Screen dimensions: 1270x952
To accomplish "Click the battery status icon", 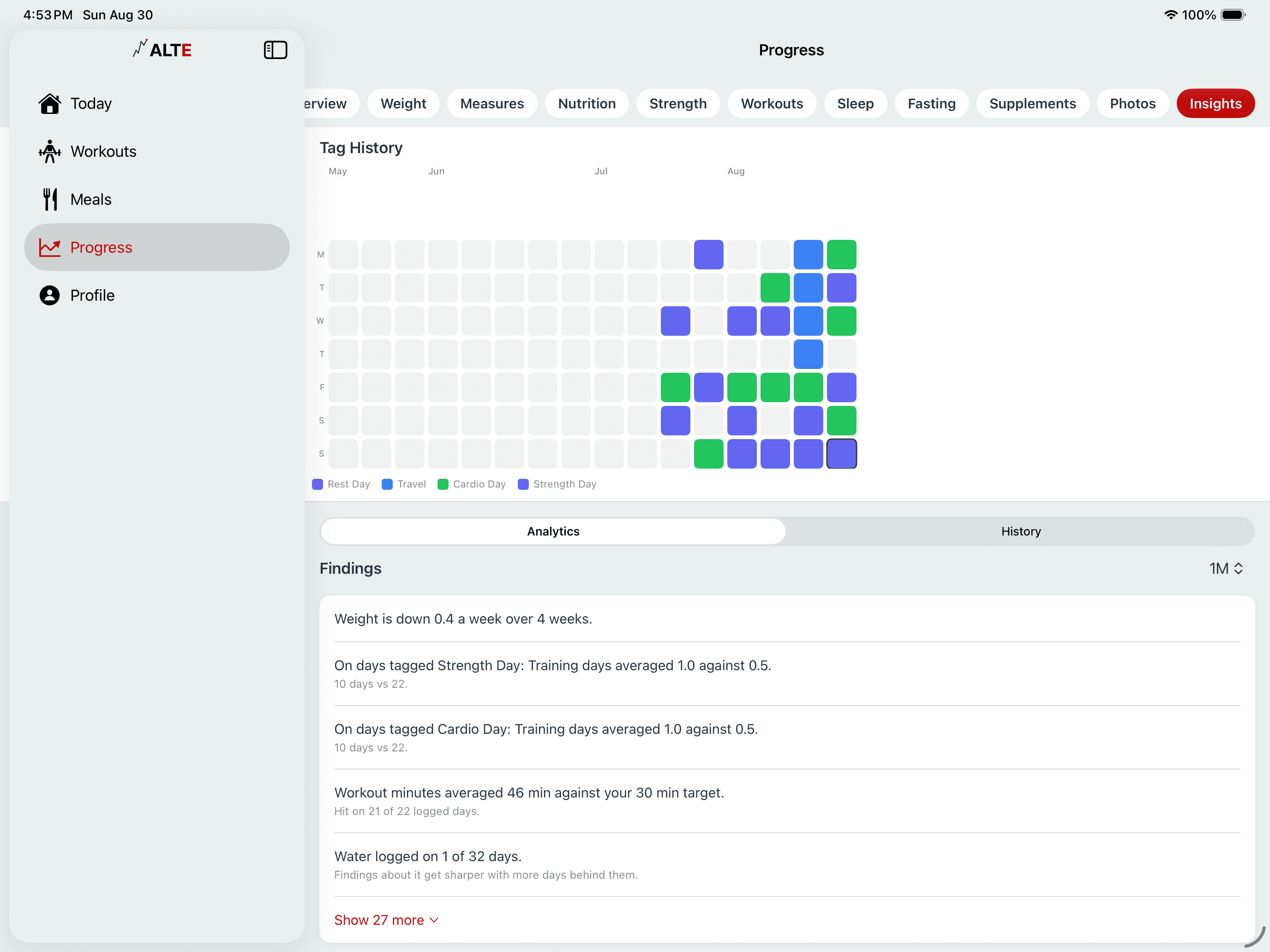I will pos(1233,15).
